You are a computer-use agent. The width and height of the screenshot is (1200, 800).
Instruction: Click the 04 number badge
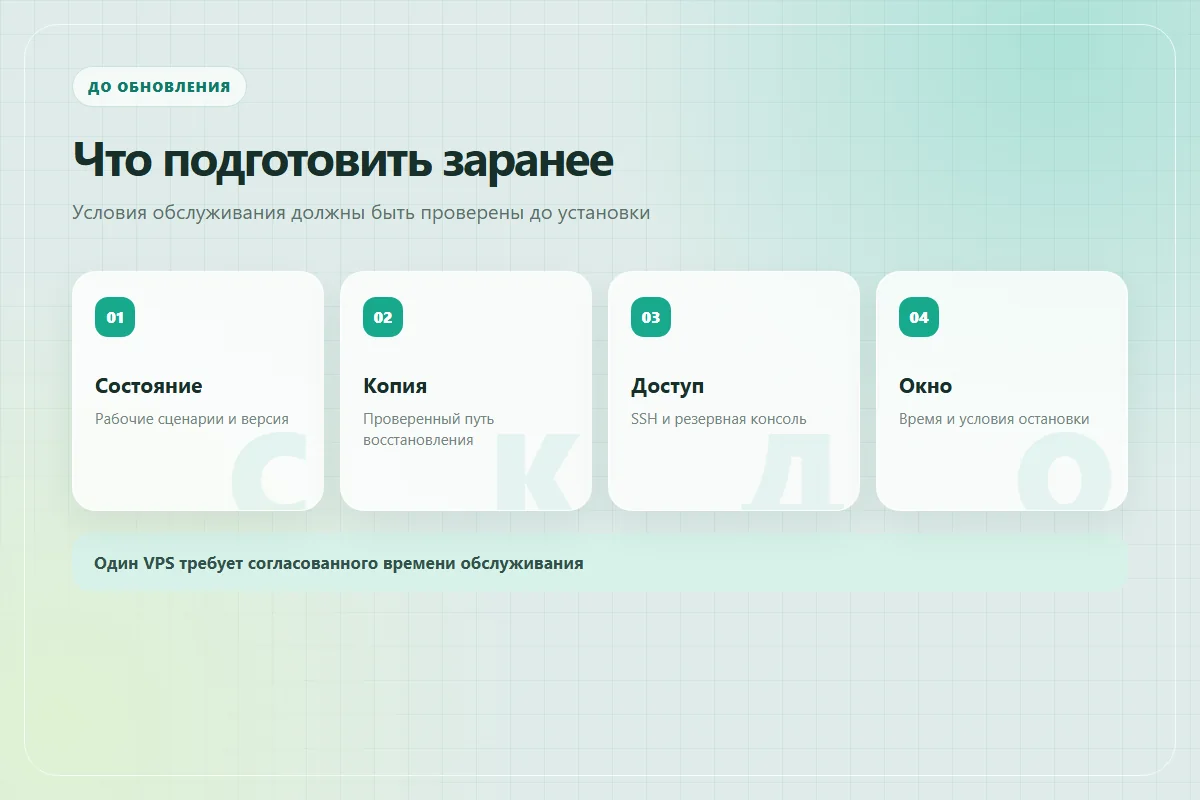click(x=919, y=317)
